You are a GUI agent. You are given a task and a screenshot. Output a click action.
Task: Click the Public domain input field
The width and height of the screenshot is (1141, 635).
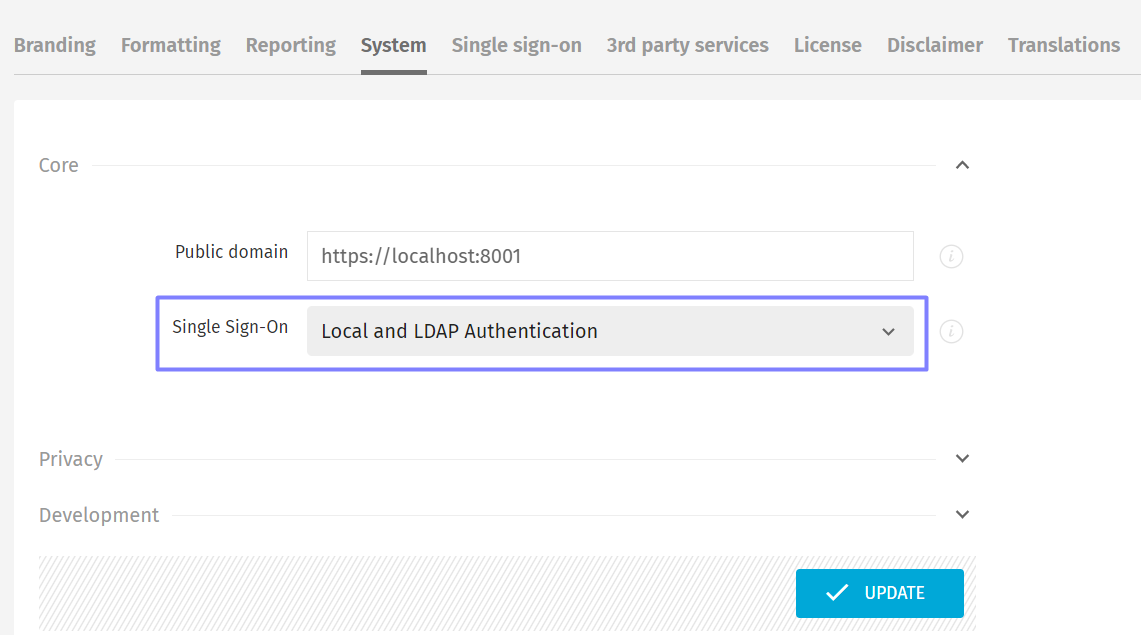[610, 256]
